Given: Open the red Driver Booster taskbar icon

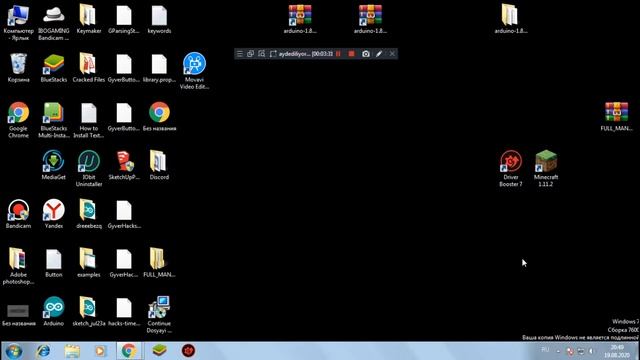Looking at the screenshot, I should click(x=188, y=351).
